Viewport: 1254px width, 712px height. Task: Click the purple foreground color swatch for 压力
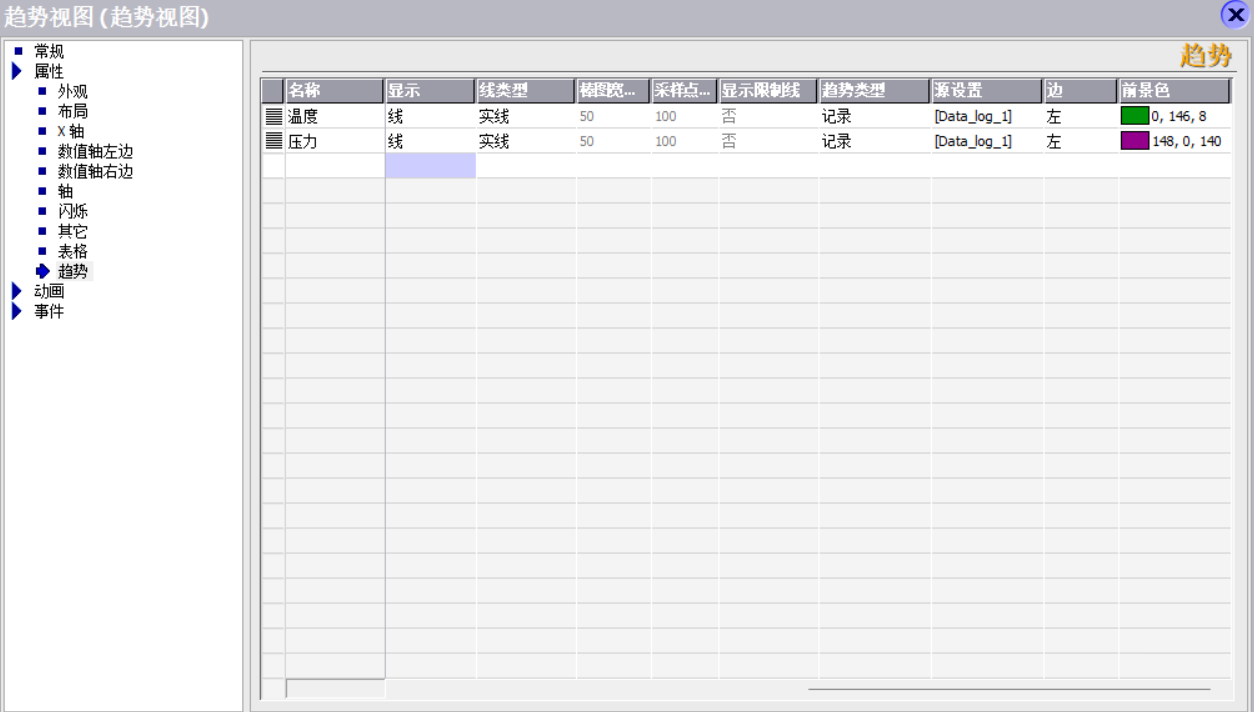[x=1135, y=141]
